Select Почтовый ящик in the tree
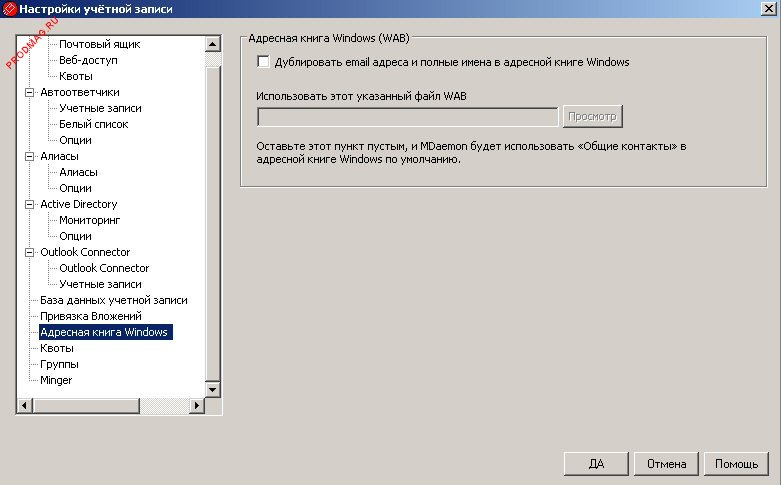This screenshot has width=781, height=485. tap(99, 44)
